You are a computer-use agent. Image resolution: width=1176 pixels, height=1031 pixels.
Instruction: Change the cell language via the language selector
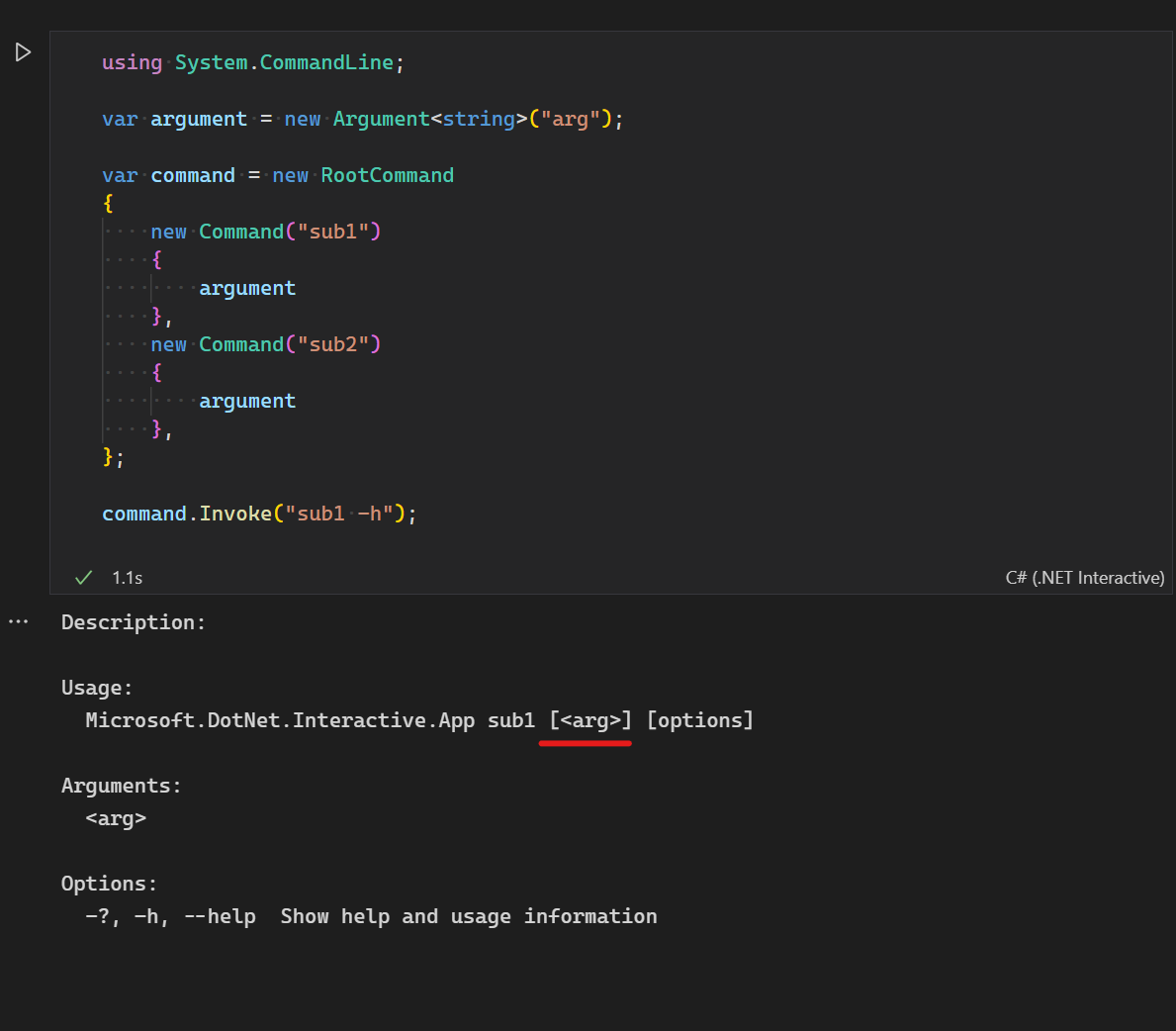tap(1084, 577)
